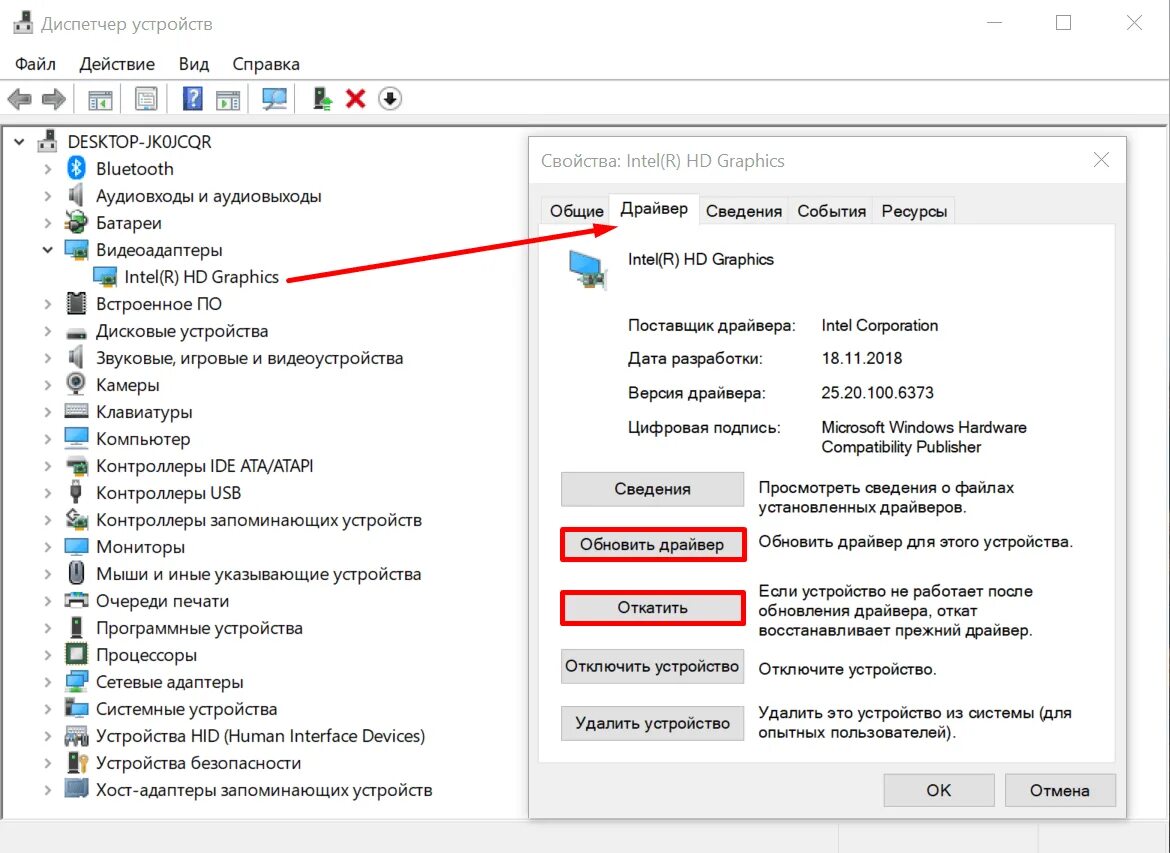Screen dimensions: 1170x853
Task: Click the Клавиатуры keyboard icon
Action: [x=76, y=411]
